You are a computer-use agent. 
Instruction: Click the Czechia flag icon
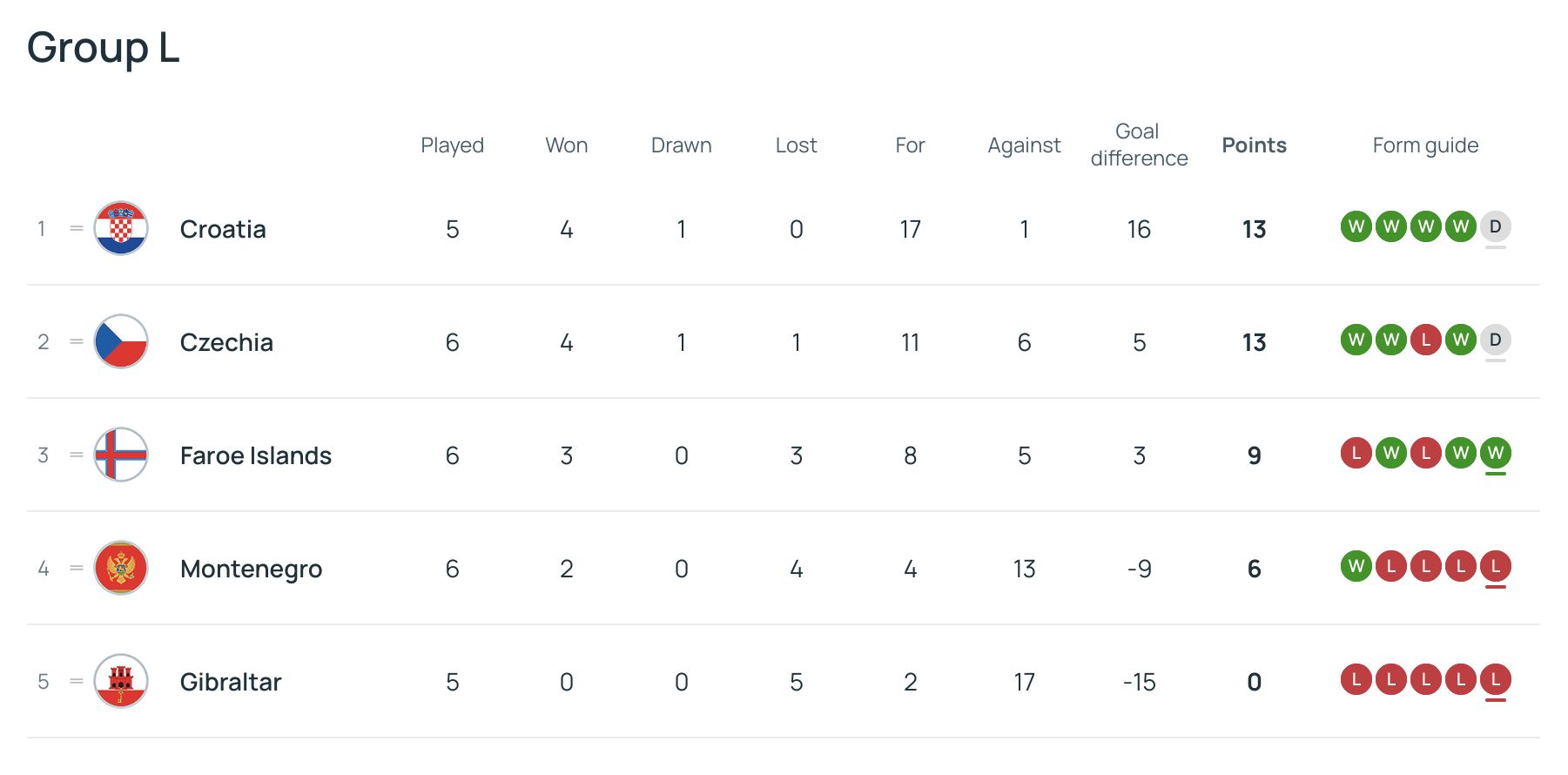point(121,341)
